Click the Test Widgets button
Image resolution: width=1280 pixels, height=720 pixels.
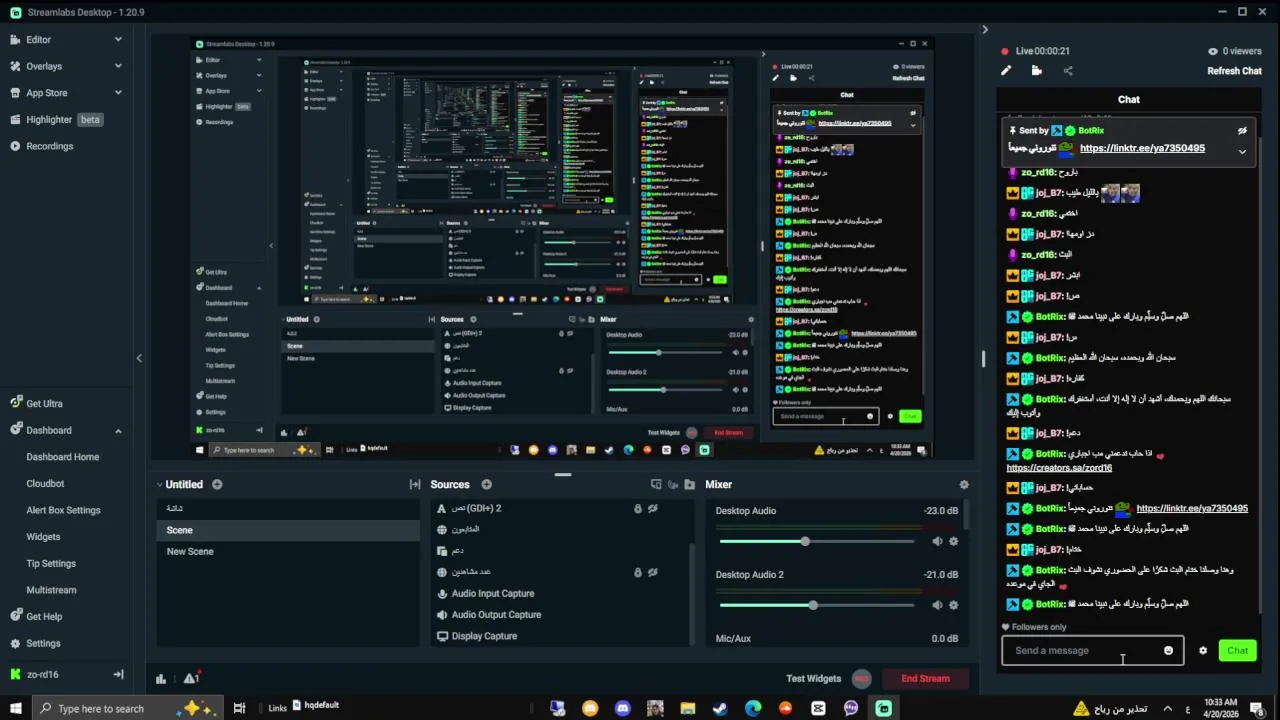pos(813,679)
